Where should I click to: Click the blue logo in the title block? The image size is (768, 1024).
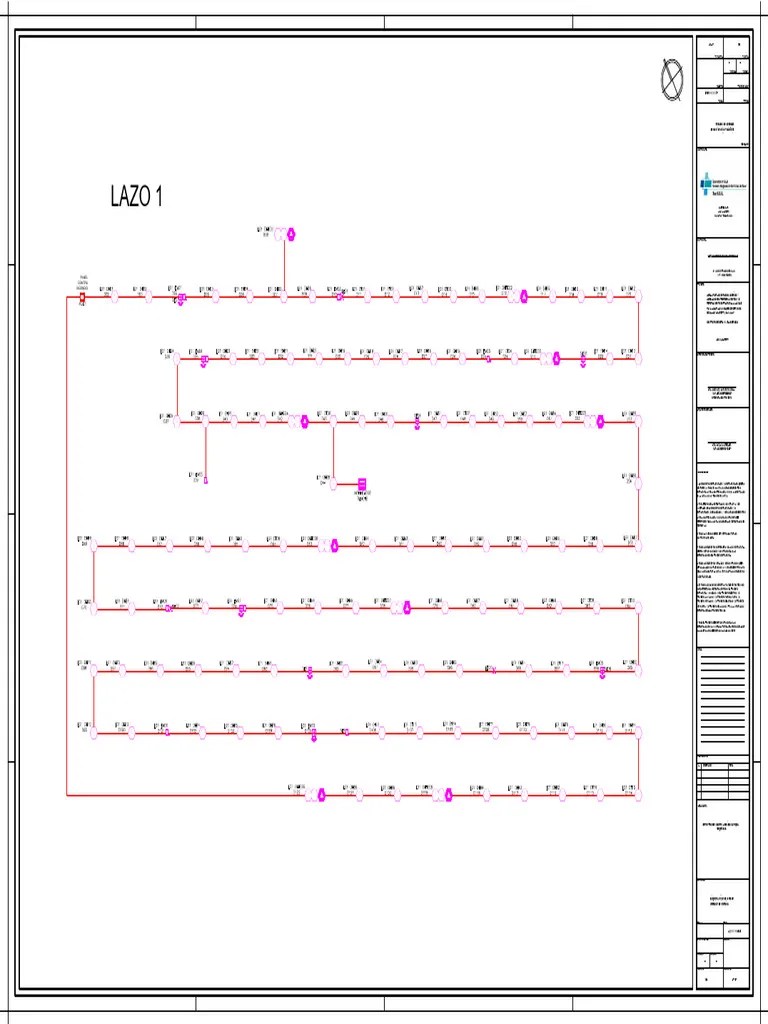pyautogui.click(x=705, y=184)
